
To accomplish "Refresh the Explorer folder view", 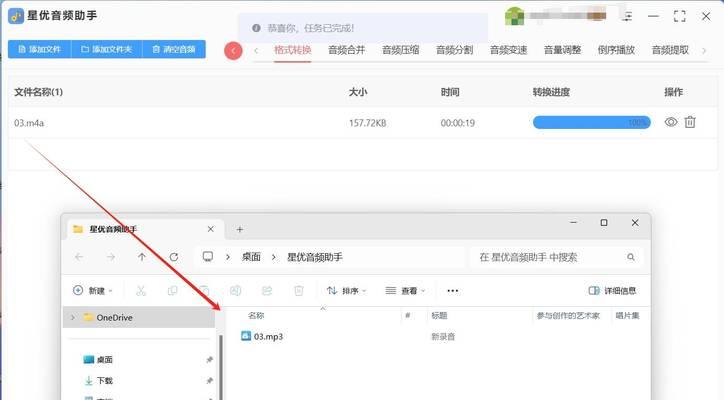I will [174, 257].
